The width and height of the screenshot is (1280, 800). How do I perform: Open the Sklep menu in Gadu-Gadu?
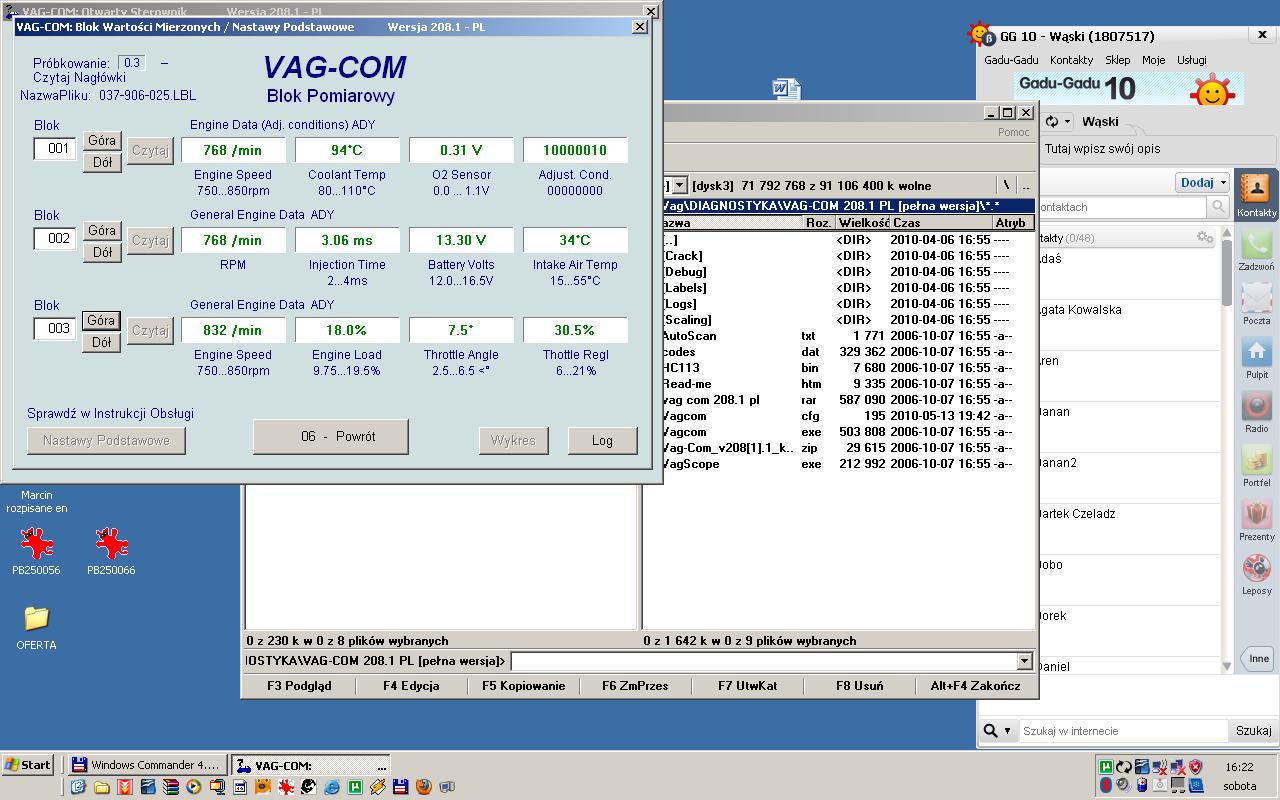point(1117,60)
